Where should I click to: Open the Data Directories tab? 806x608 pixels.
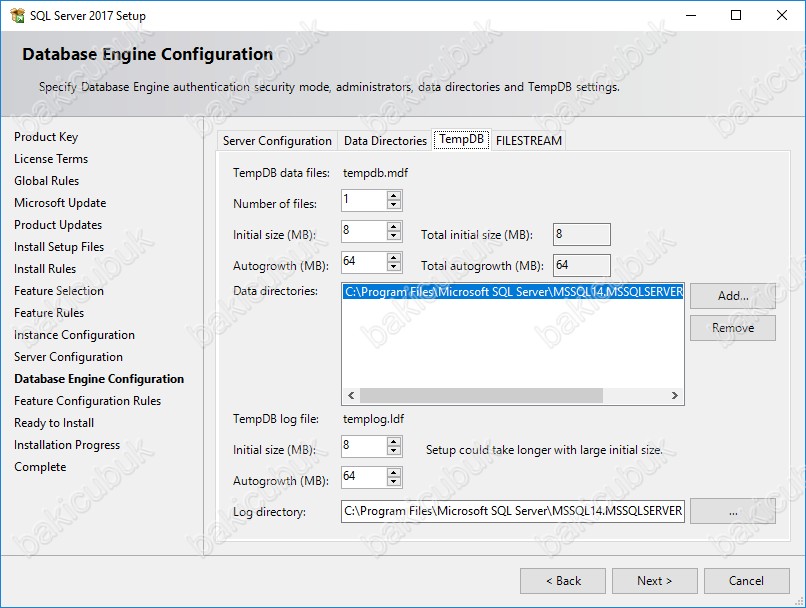(385, 141)
